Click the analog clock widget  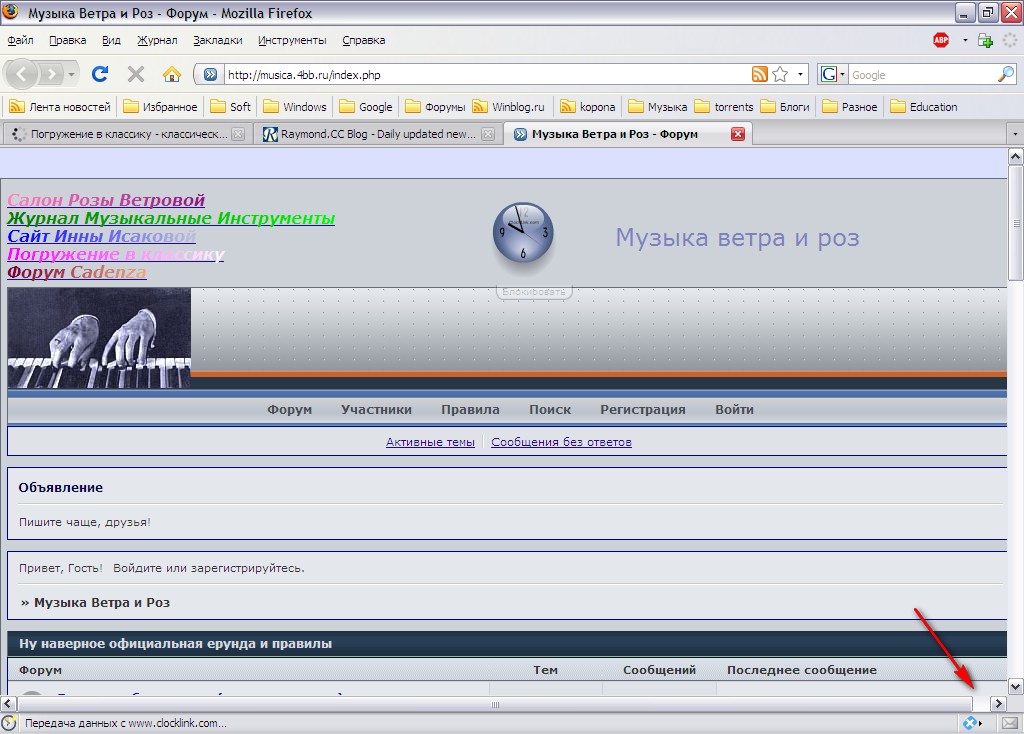pyautogui.click(x=522, y=233)
